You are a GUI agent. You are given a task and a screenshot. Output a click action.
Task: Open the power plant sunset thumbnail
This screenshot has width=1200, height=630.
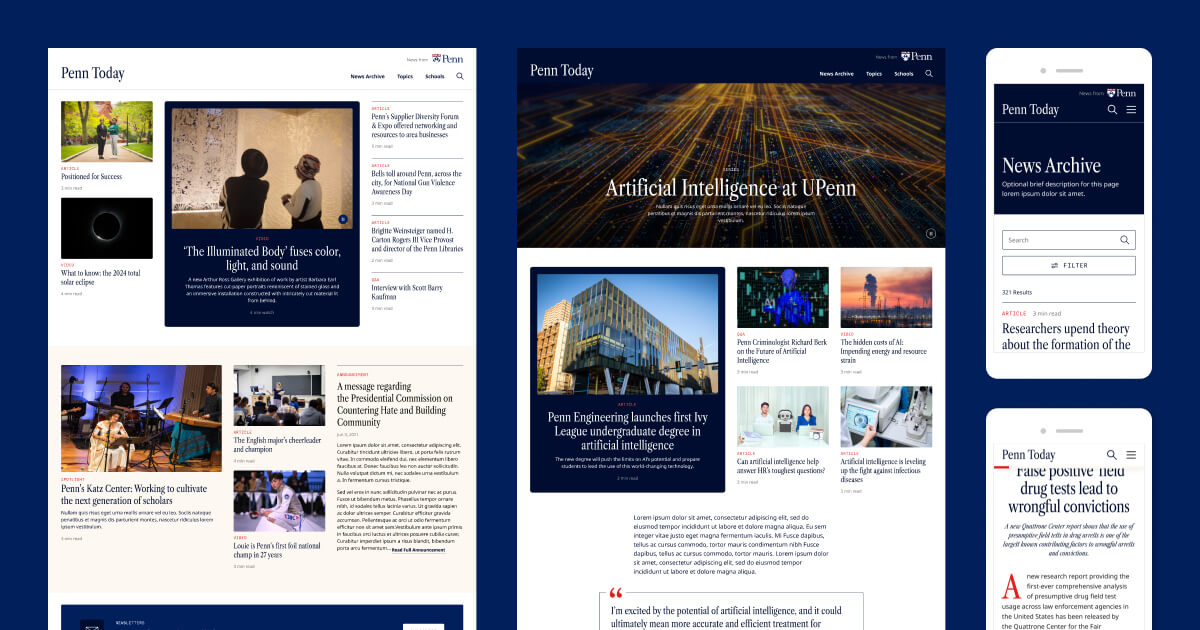coord(886,297)
